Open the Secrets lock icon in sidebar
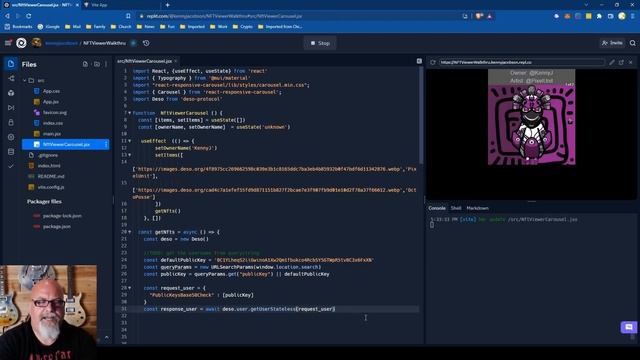 tap(11, 122)
